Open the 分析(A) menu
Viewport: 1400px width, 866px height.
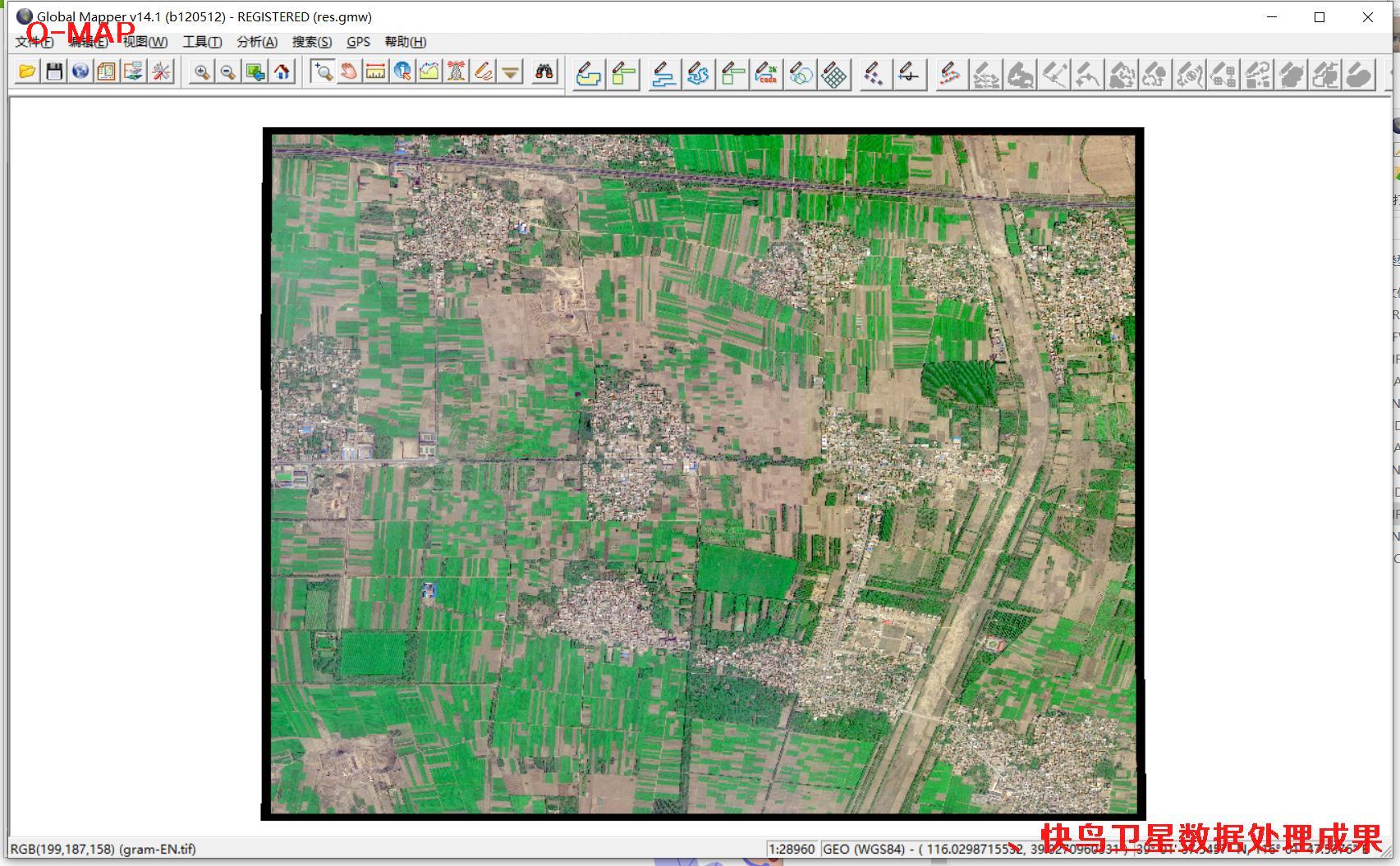[x=257, y=42]
